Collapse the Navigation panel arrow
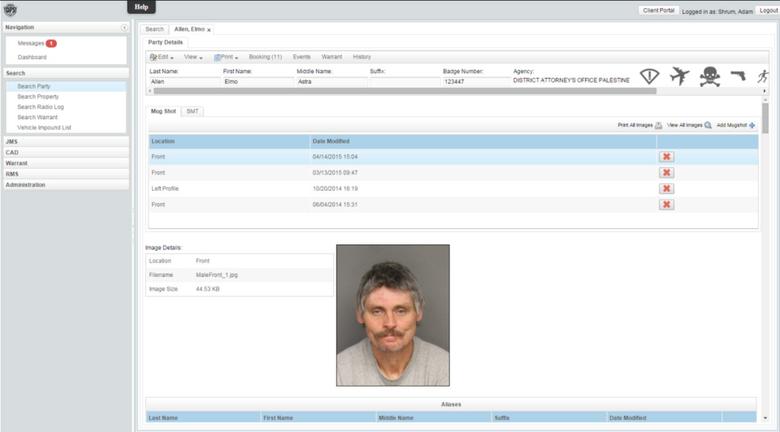The width and height of the screenshot is (780, 432). (x=124, y=27)
